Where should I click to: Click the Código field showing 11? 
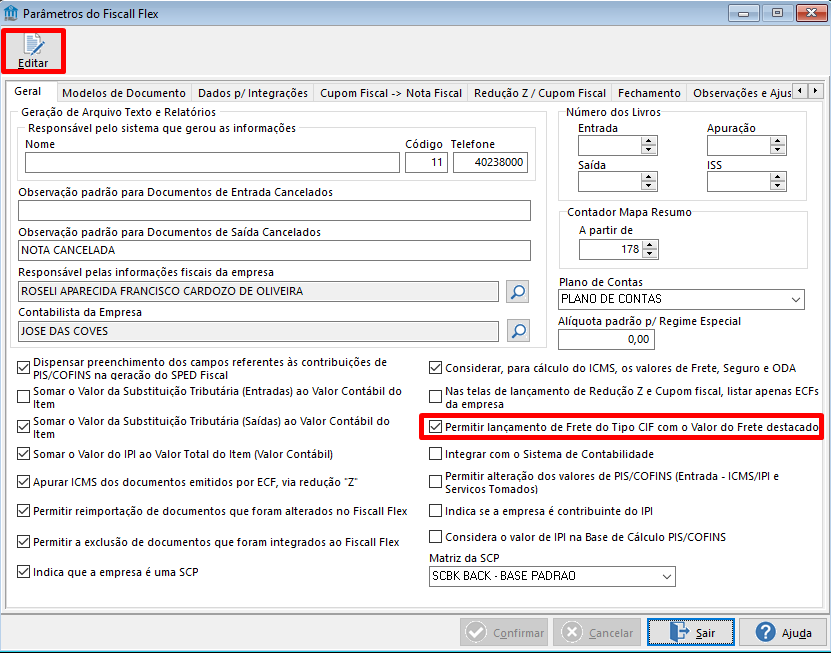[x=427, y=163]
